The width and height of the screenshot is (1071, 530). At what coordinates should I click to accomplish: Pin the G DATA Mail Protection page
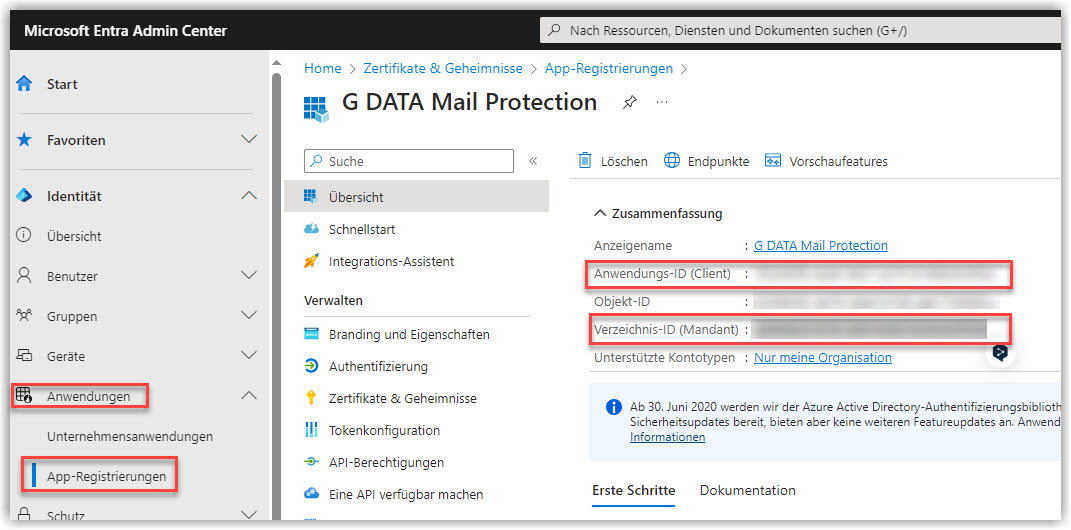[629, 102]
